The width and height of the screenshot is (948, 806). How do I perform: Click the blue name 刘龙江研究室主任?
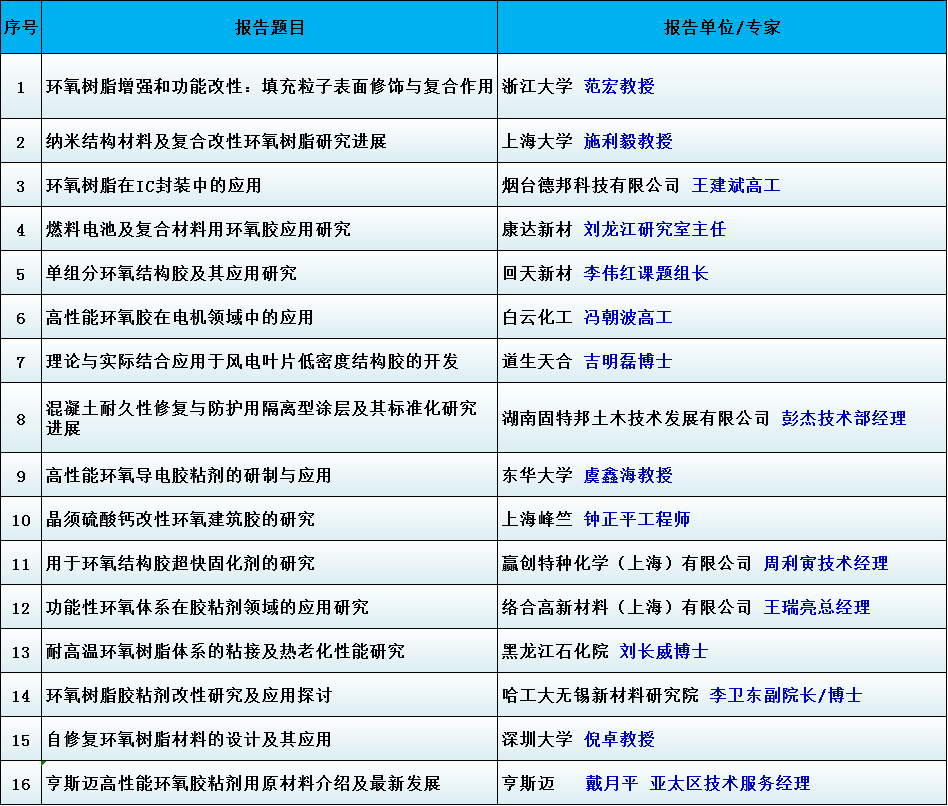point(655,230)
